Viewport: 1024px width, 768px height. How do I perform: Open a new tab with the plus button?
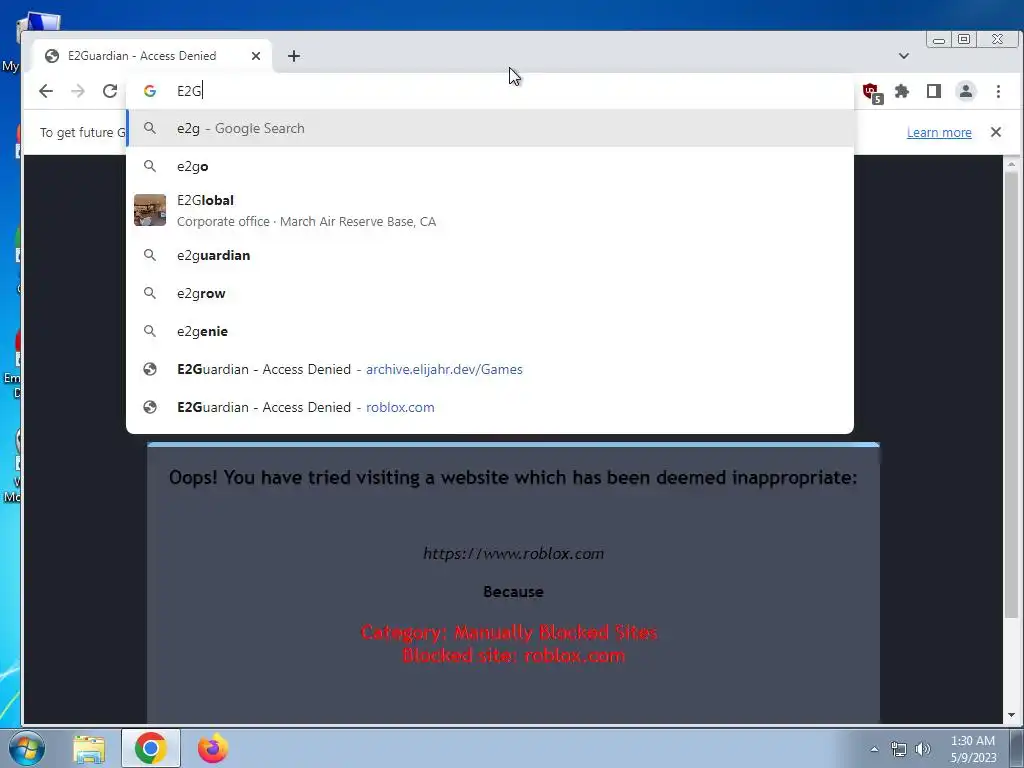294,56
